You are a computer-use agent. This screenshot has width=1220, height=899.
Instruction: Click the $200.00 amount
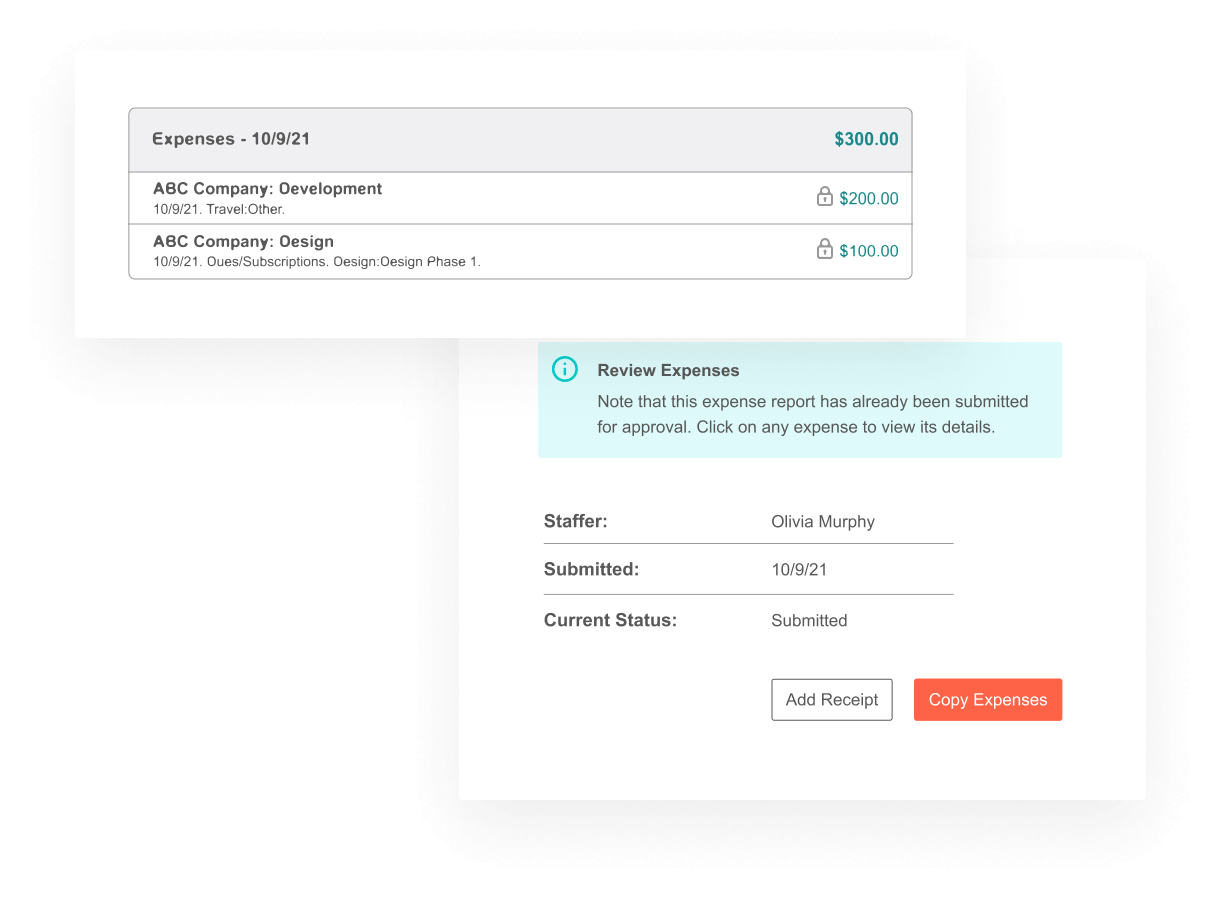(x=869, y=199)
